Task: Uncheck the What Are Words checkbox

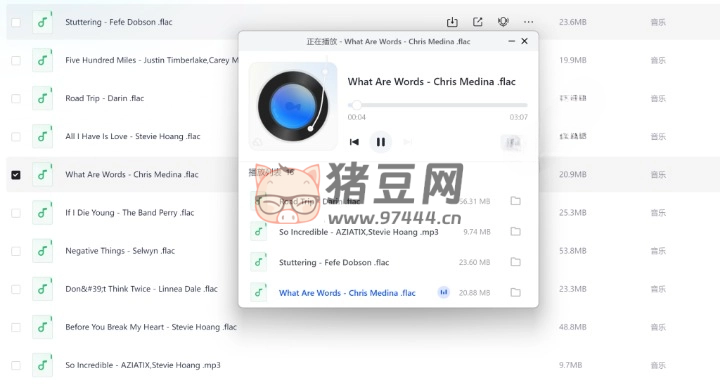Action: (16, 175)
